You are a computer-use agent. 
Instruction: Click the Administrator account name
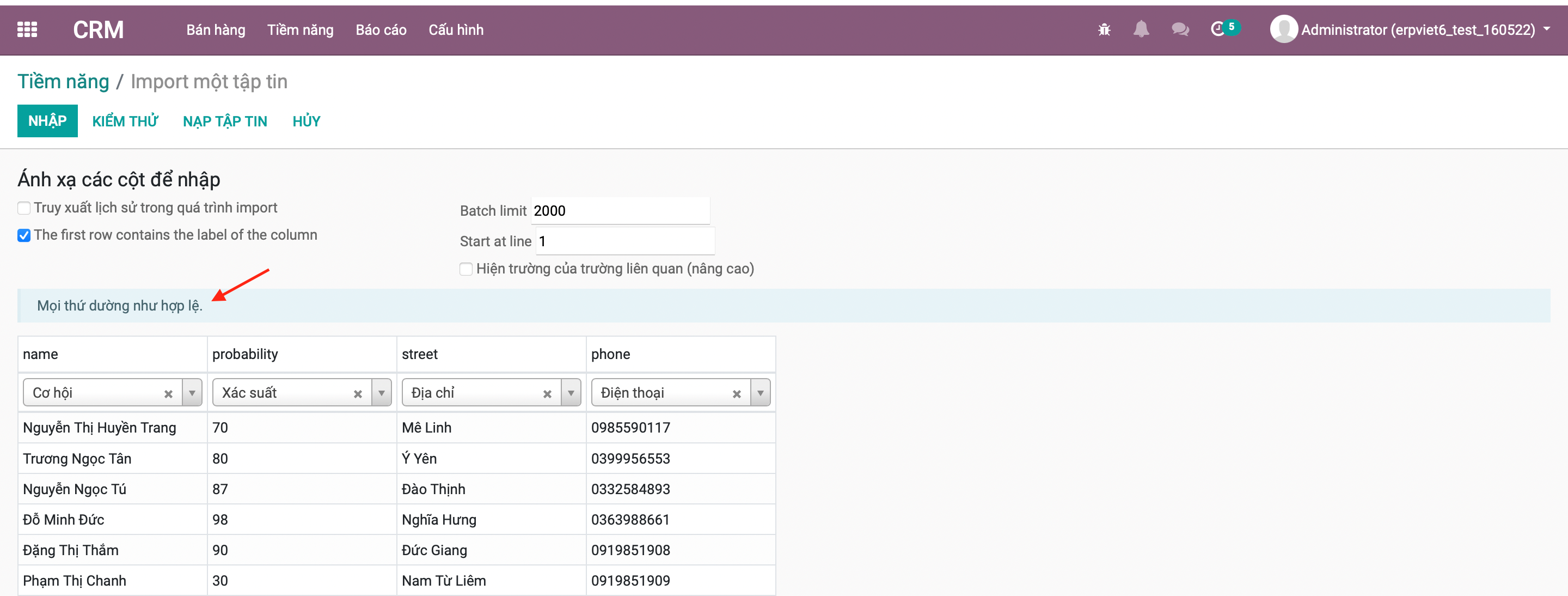coord(1418,30)
